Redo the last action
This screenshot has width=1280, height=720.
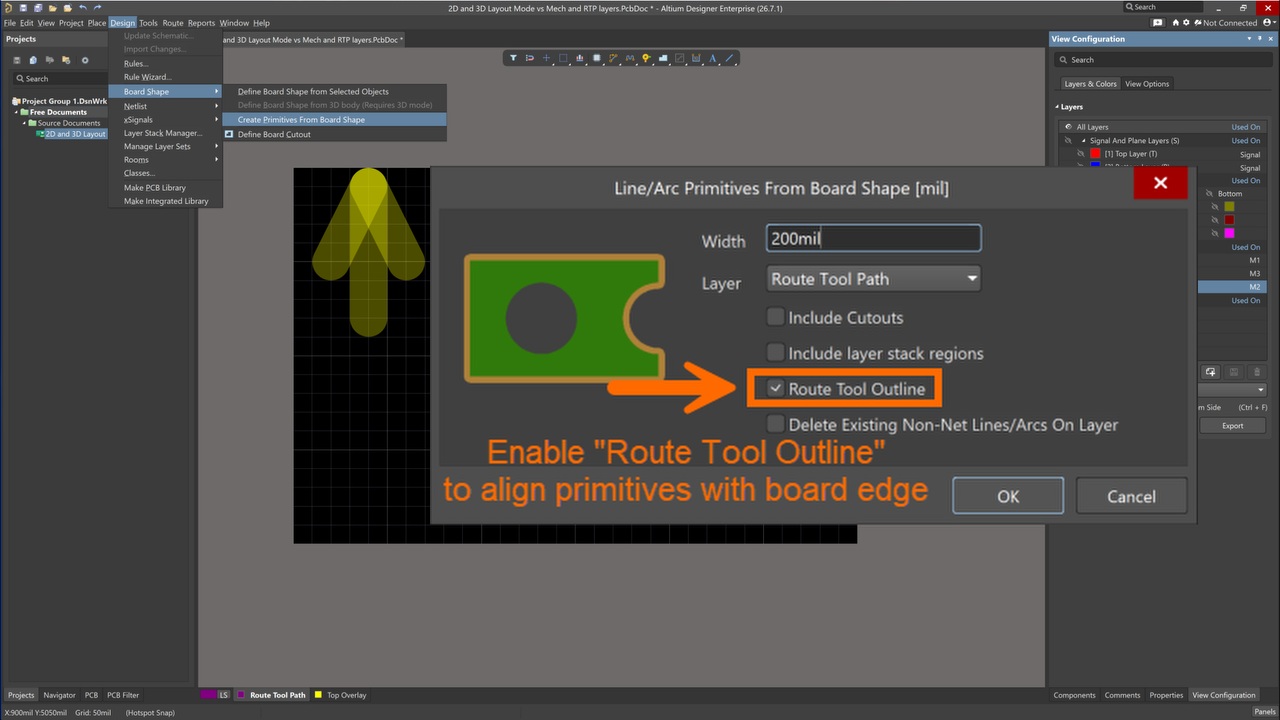[x=96, y=8]
